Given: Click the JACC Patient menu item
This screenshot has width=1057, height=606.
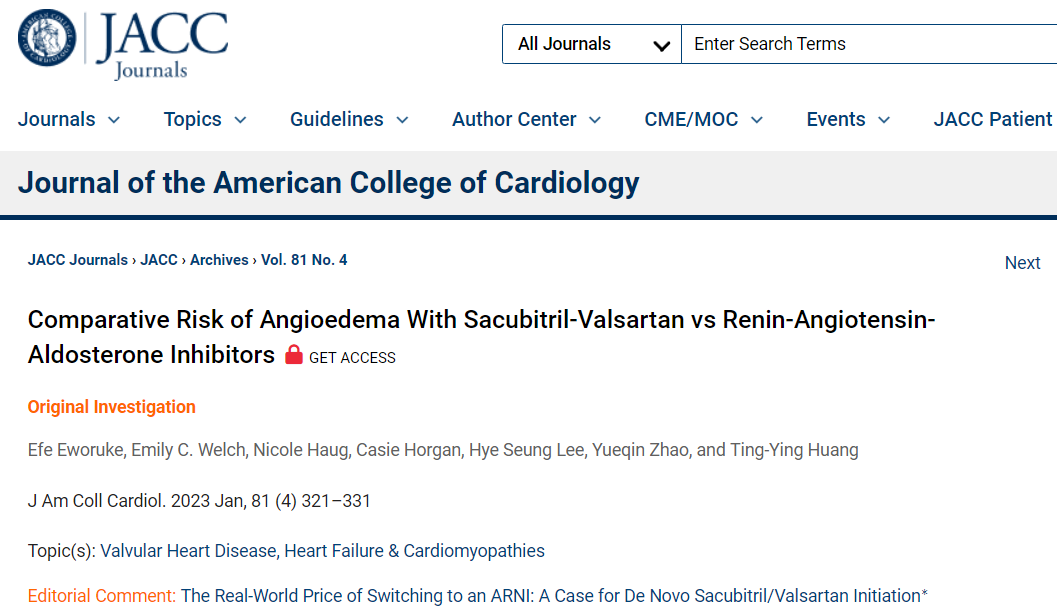Looking at the screenshot, I should click(993, 120).
